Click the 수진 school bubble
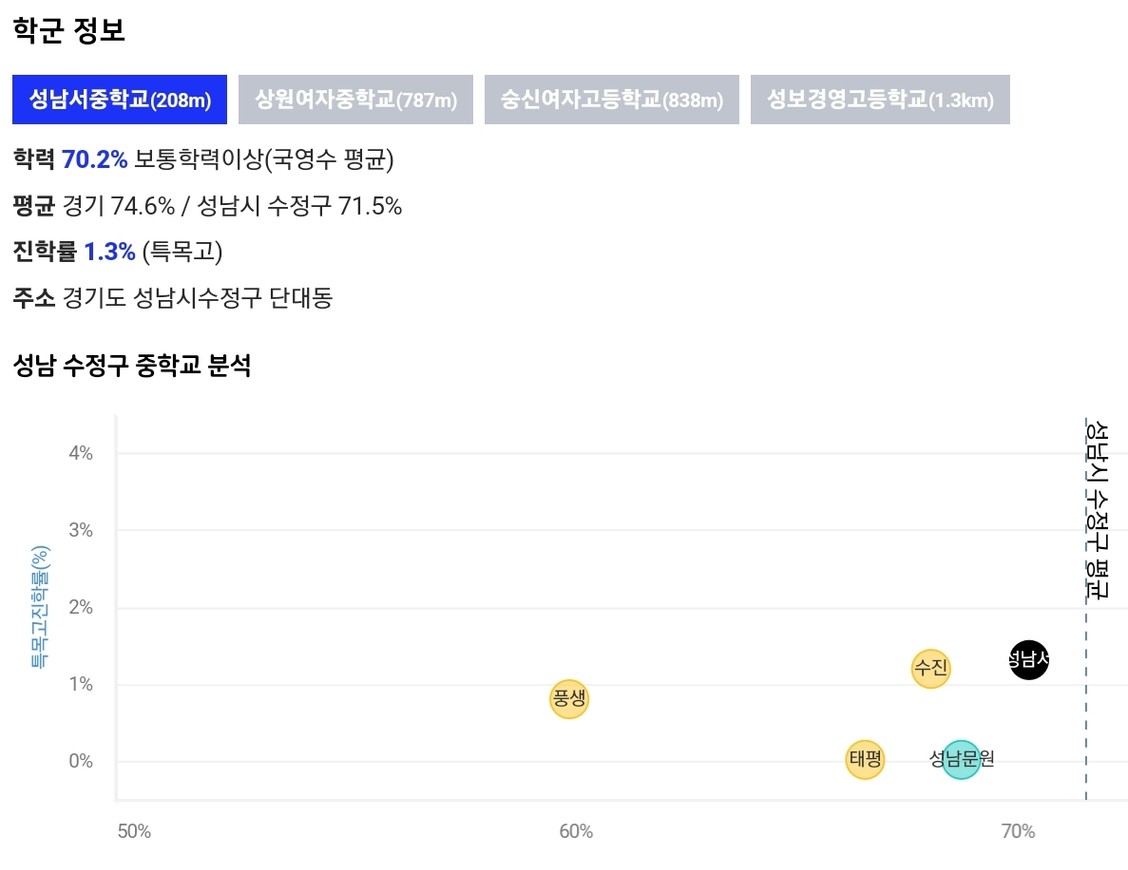The image size is (1128, 870). click(930, 669)
